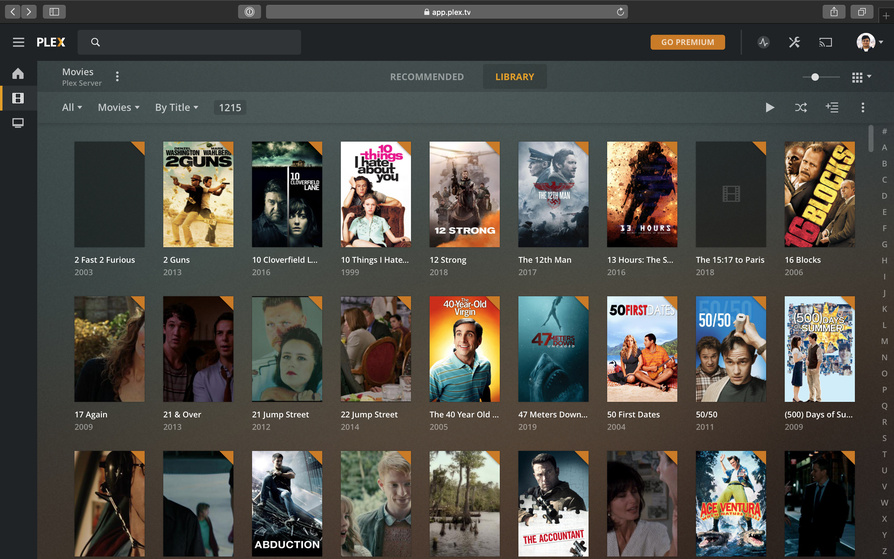Click the Safari address bar
This screenshot has width=894, height=559.
click(447, 11)
